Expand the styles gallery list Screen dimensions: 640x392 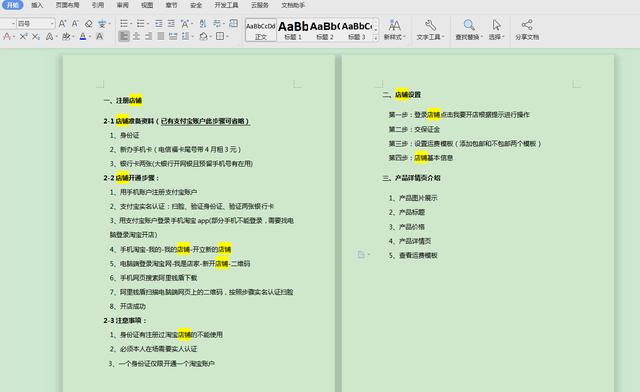tap(376, 37)
